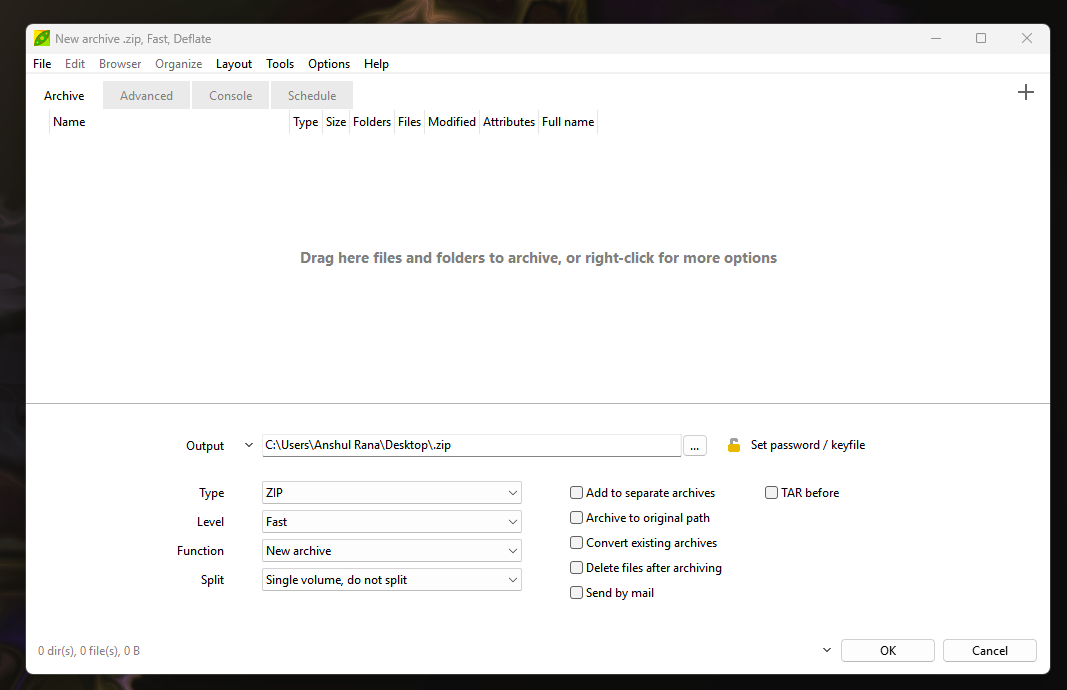Click the plus icon to add new tab
Image resolution: width=1067 pixels, height=690 pixels.
point(1026,91)
